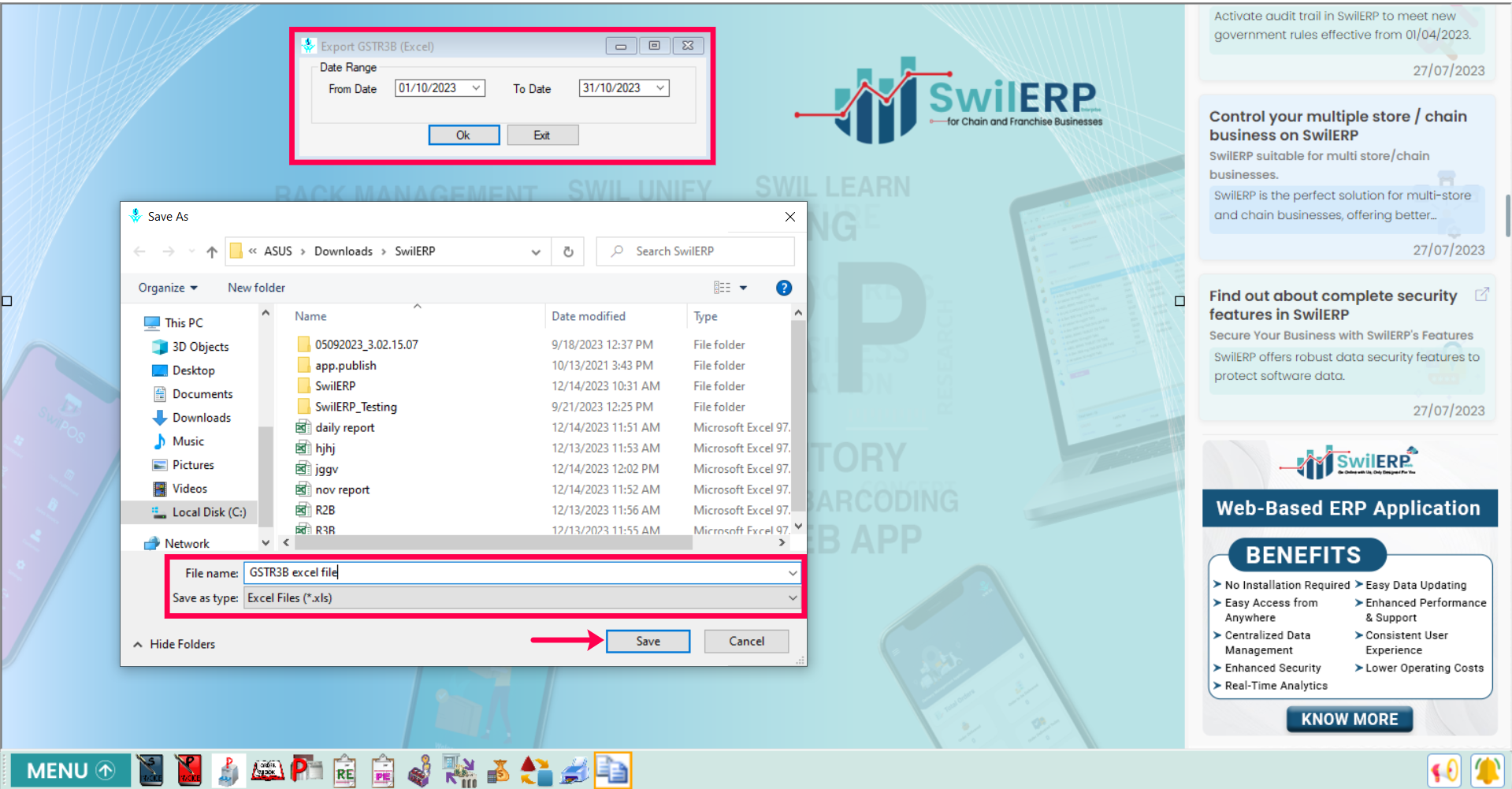Image resolution: width=1512 pixels, height=789 pixels.
Task: Click Cancel in Save As dialog
Action: [x=746, y=642]
